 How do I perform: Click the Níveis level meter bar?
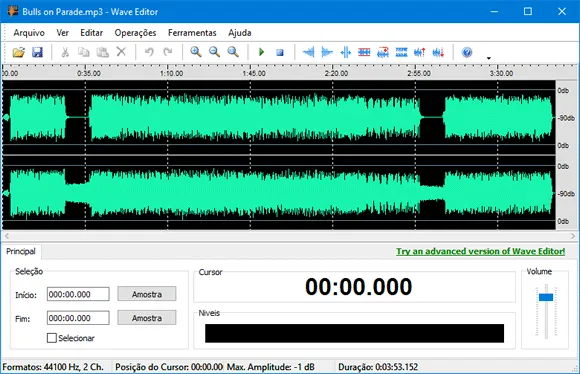[x=354, y=333]
